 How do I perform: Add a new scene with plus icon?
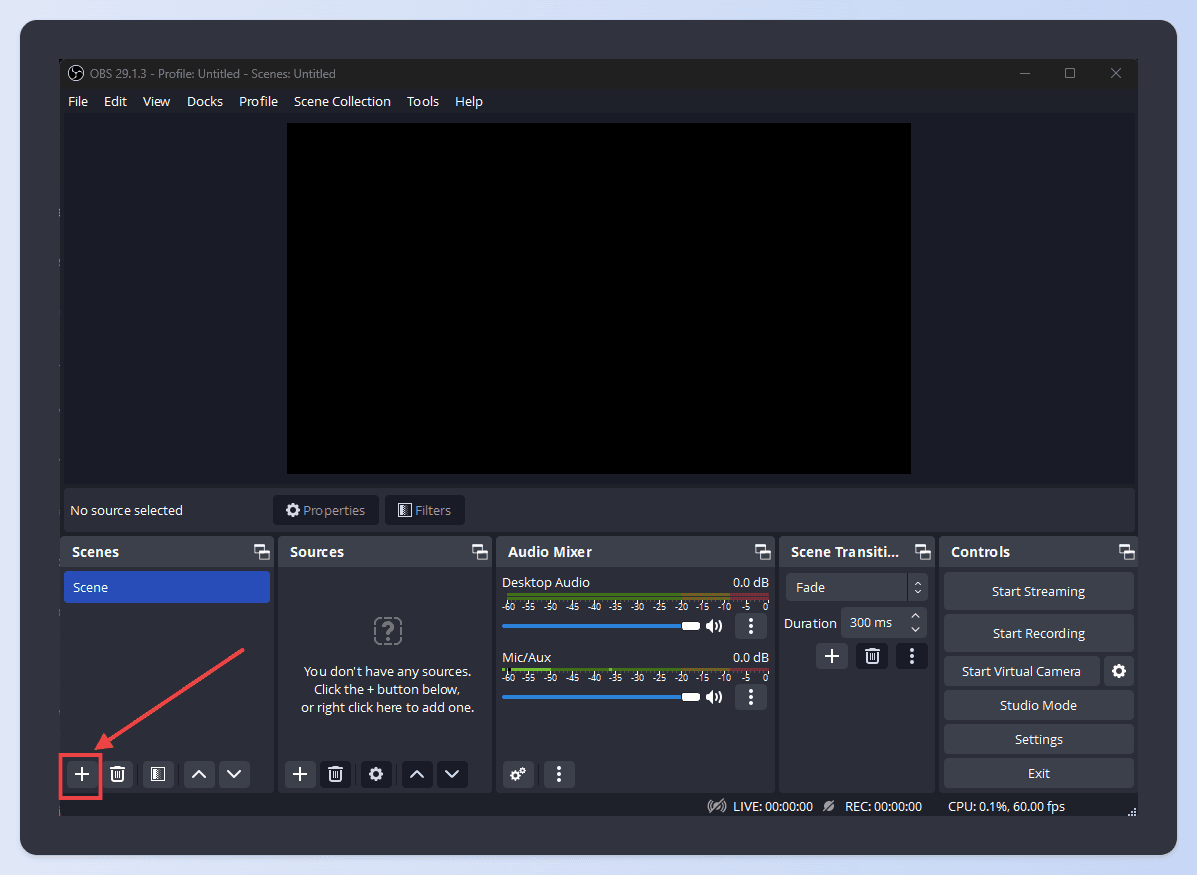82,774
